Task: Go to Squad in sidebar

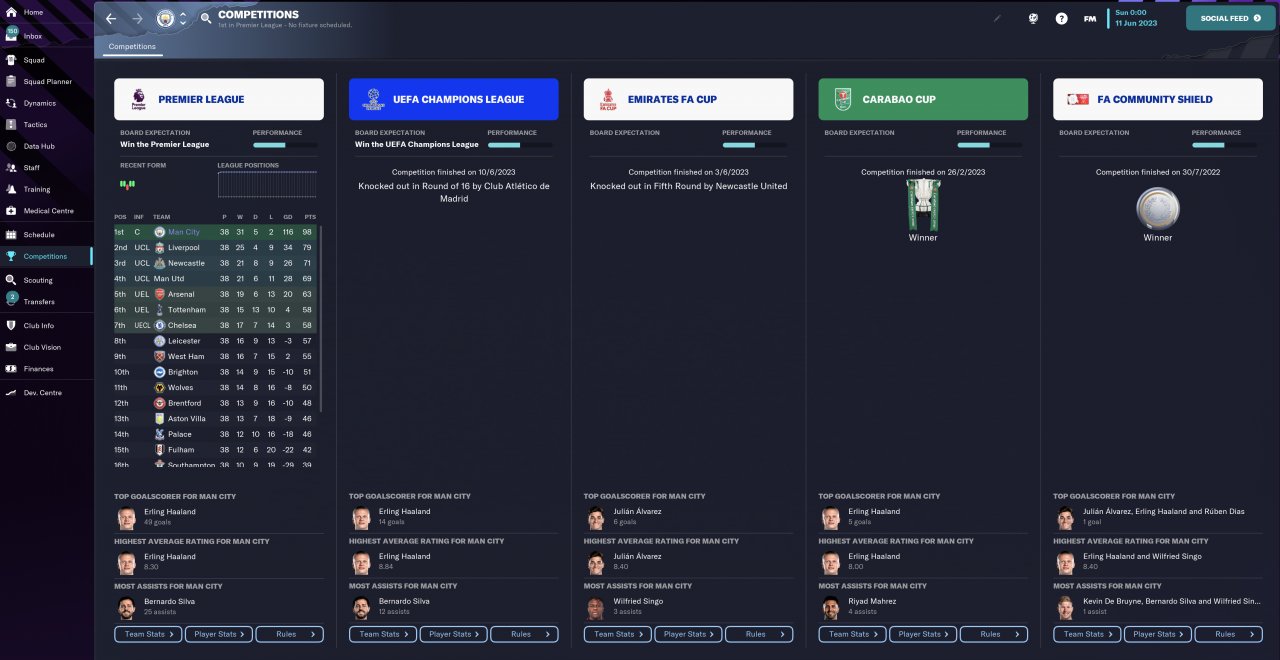Action: click(x=46, y=60)
